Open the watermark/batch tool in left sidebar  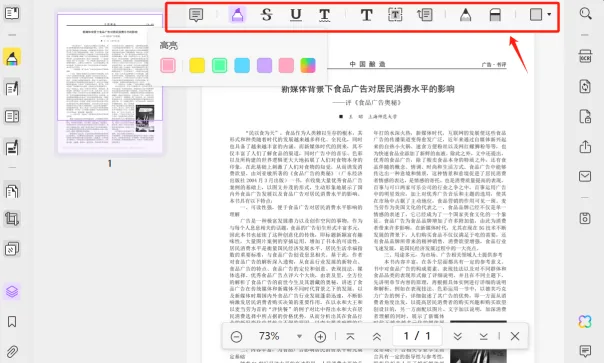coord(12,249)
